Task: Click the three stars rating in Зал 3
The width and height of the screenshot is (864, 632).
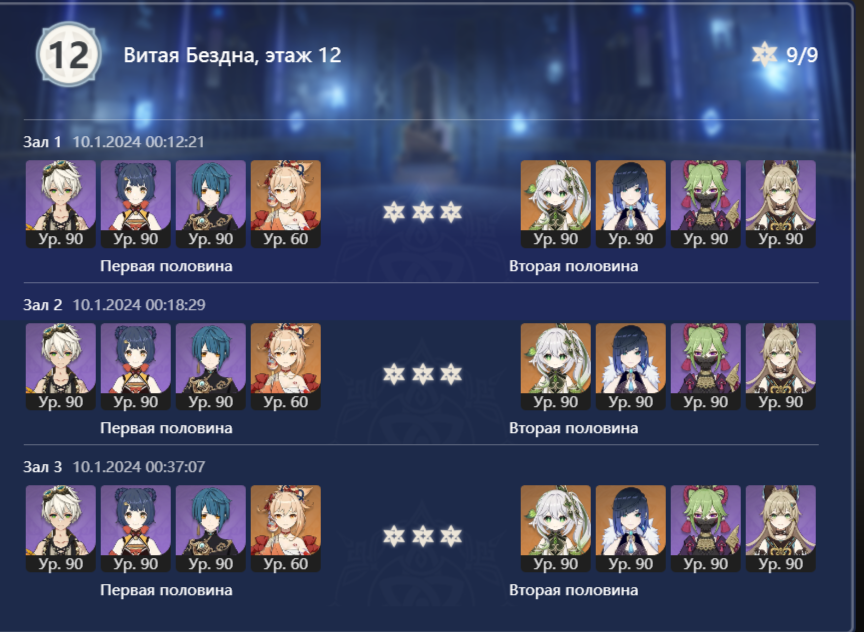Action: 422,536
